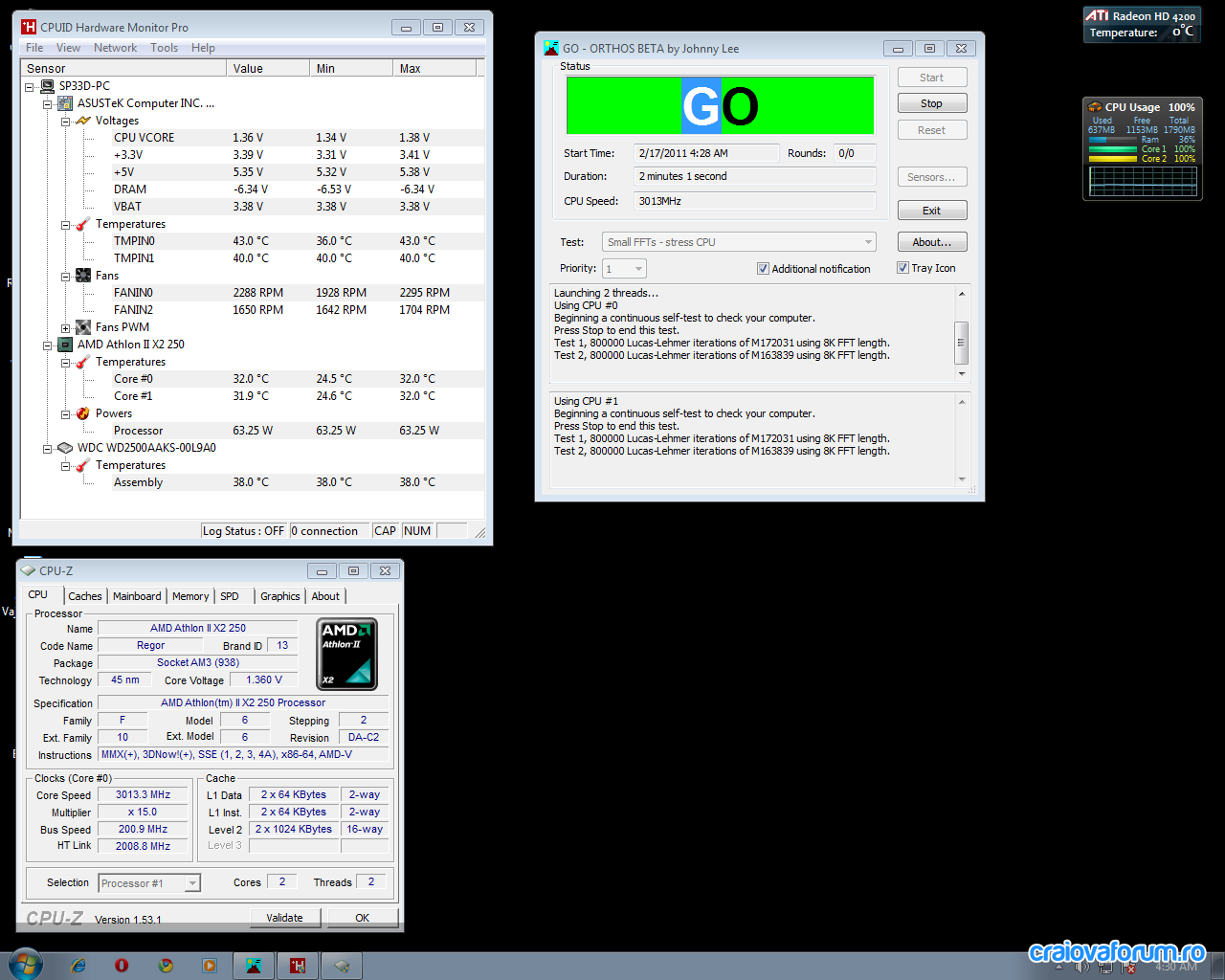
Task: Open the Processor #1 selection dropdown
Action: pyautogui.click(x=149, y=883)
